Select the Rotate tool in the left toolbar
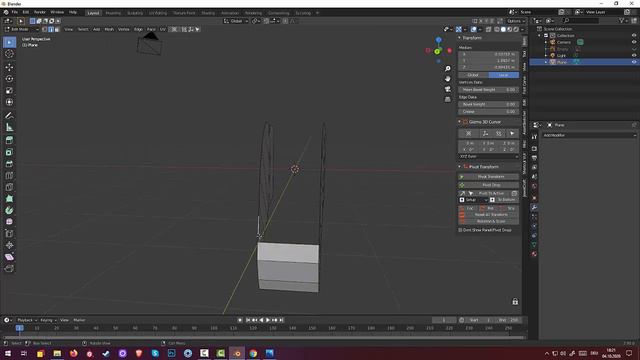 coord(9,79)
